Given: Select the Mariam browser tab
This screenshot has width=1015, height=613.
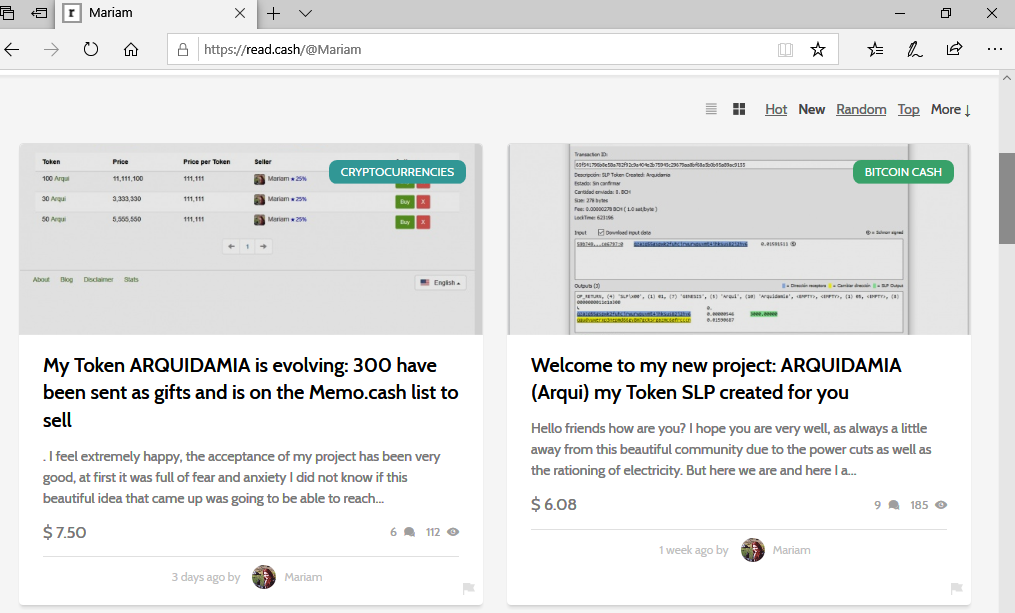Looking at the screenshot, I should click(x=157, y=14).
